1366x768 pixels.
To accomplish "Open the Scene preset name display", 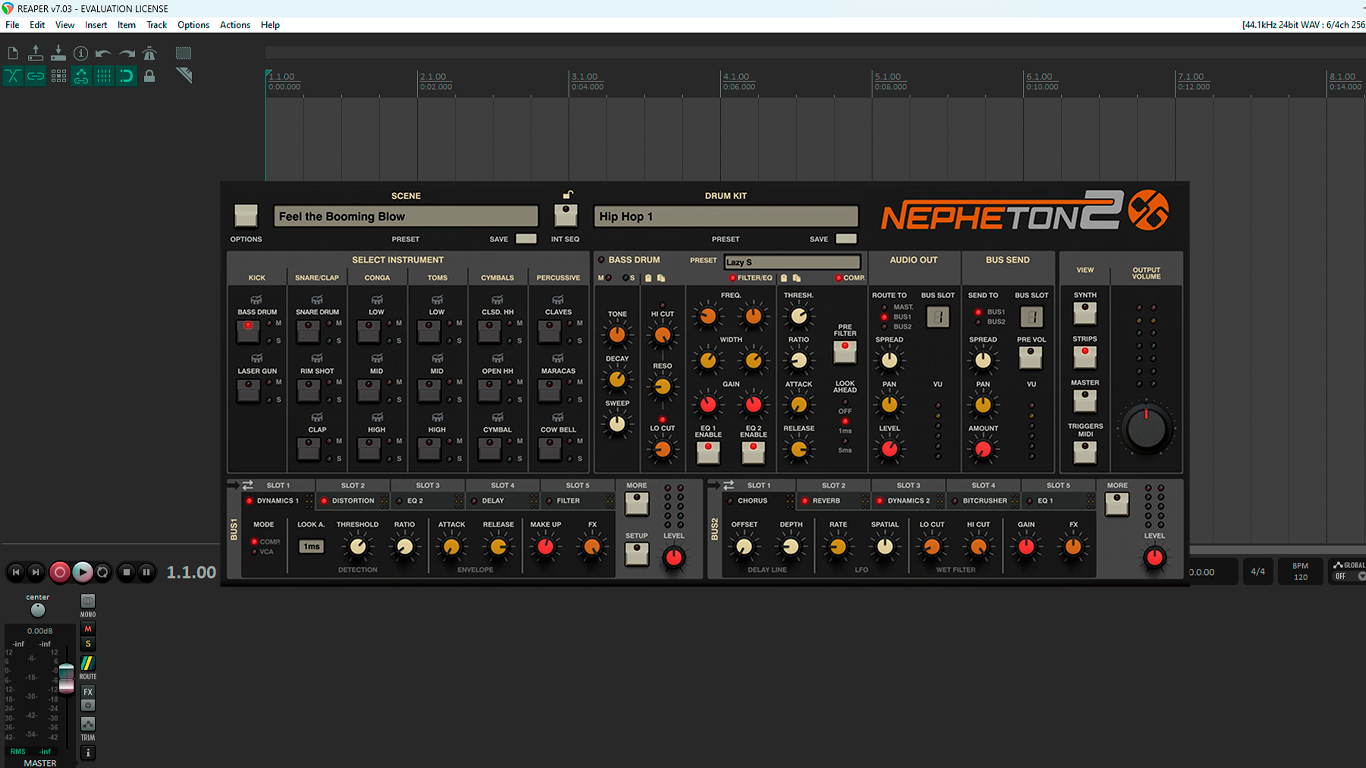I will [406, 216].
